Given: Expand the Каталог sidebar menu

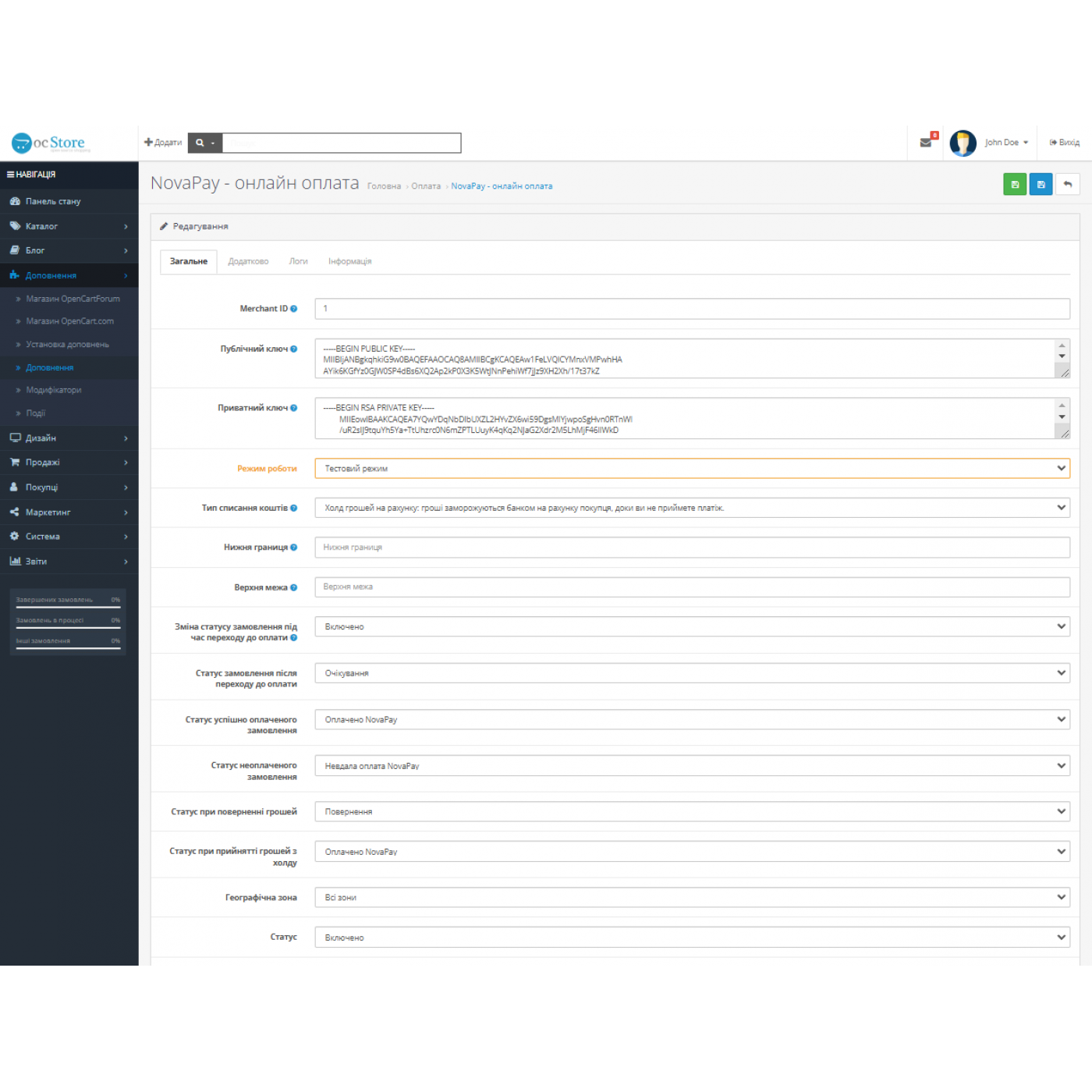Looking at the screenshot, I should (x=69, y=226).
